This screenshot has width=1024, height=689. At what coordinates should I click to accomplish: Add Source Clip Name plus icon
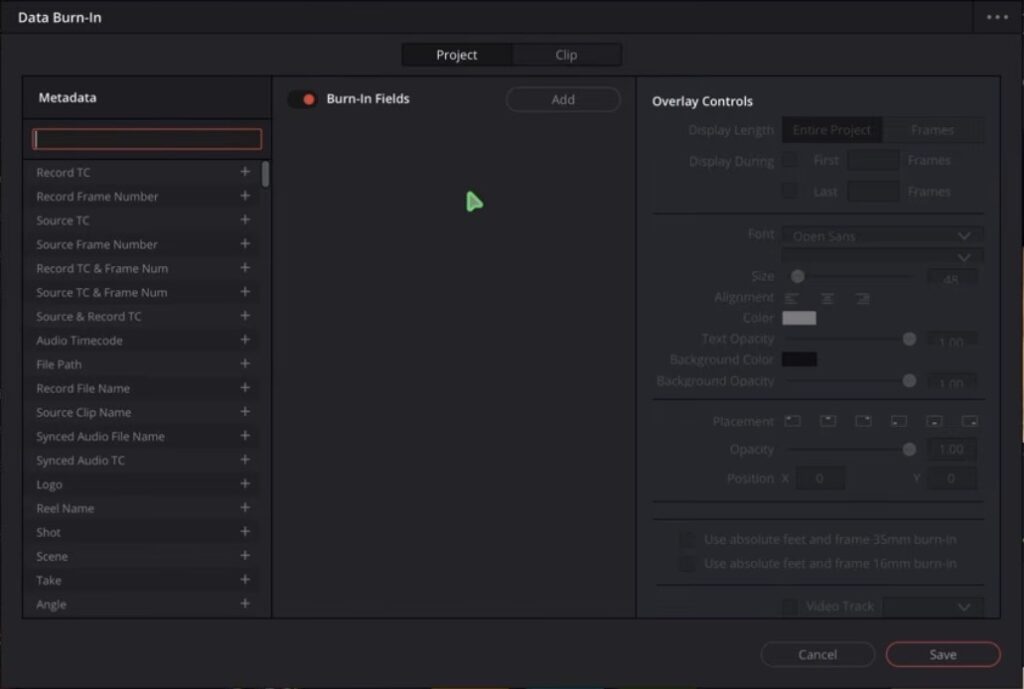tap(245, 411)
